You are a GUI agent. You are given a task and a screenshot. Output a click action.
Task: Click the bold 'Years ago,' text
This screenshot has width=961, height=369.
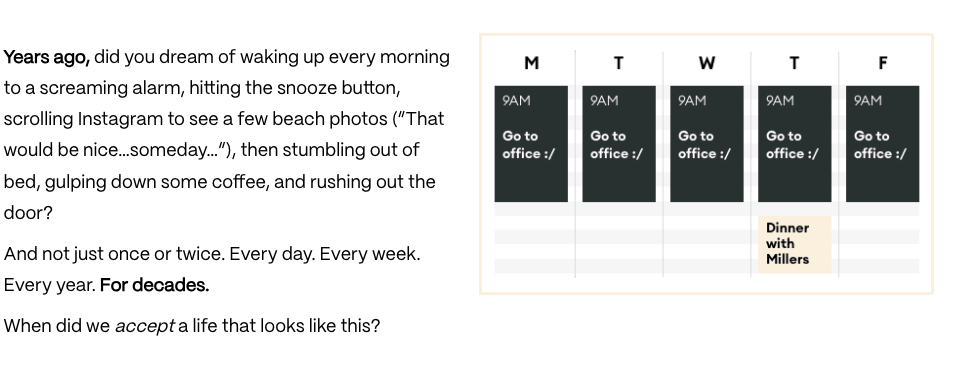click(47, 58)
